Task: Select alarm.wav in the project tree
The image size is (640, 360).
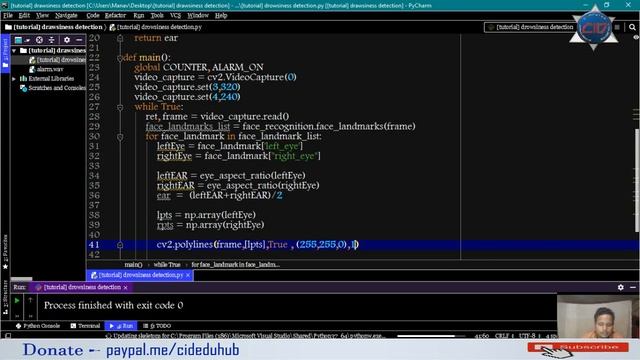Action: pos(46,69)
